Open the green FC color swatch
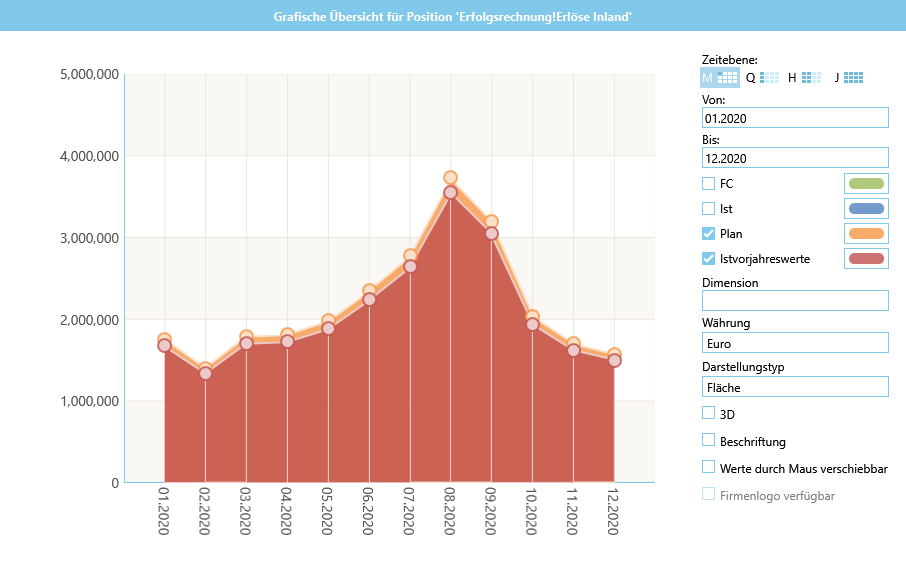The width and height of the screenshot is (906, 572). pos(866,184)
